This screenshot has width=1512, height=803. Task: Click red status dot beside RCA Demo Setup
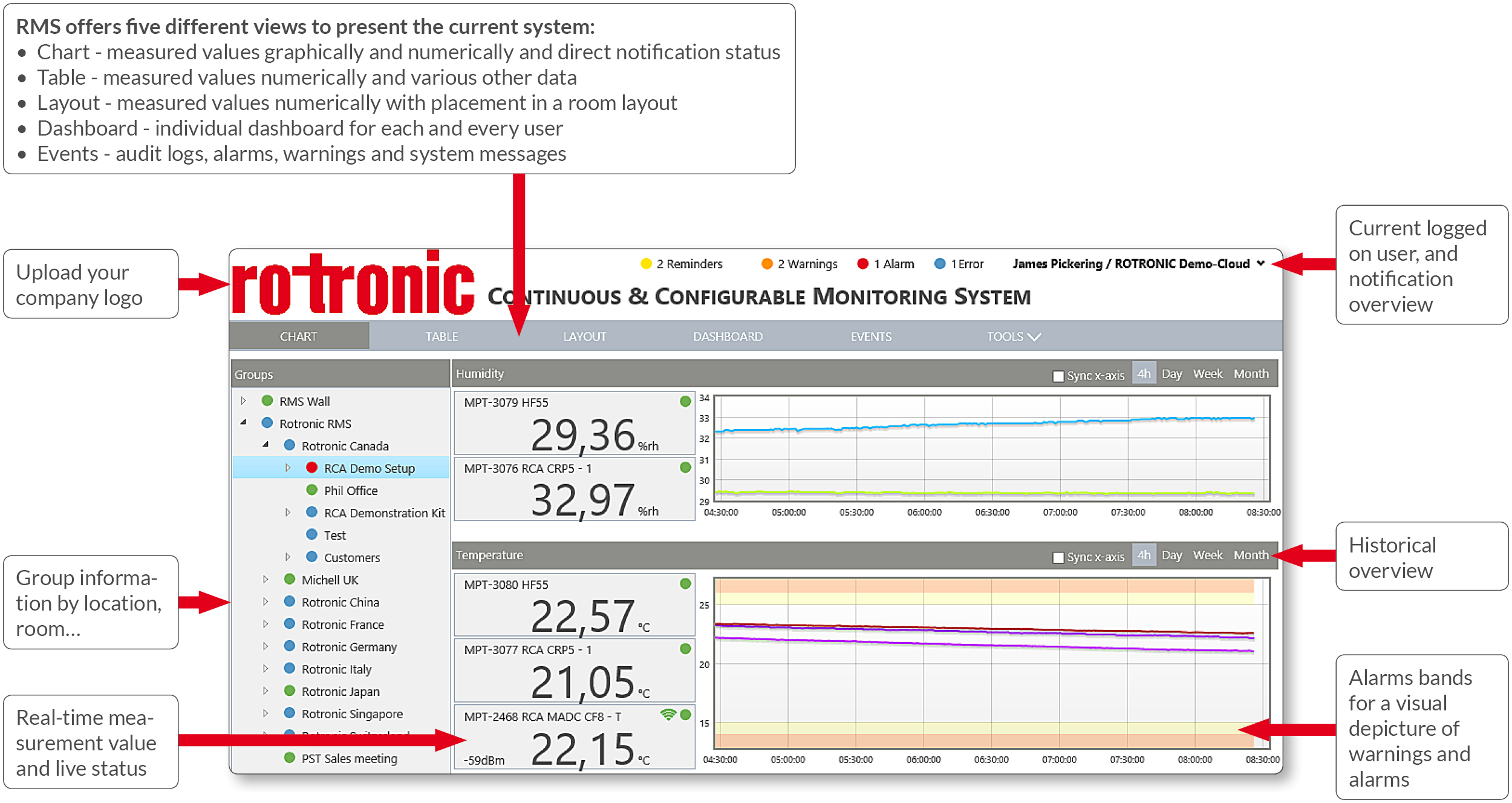pyautogui.click(x=312, y=468)
